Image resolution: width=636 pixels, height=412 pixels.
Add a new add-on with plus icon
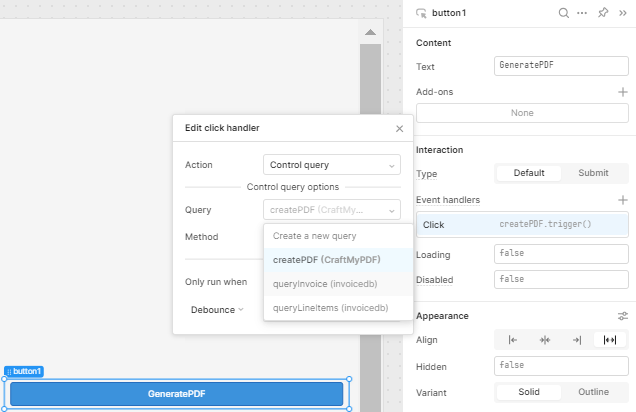(623, 92)
